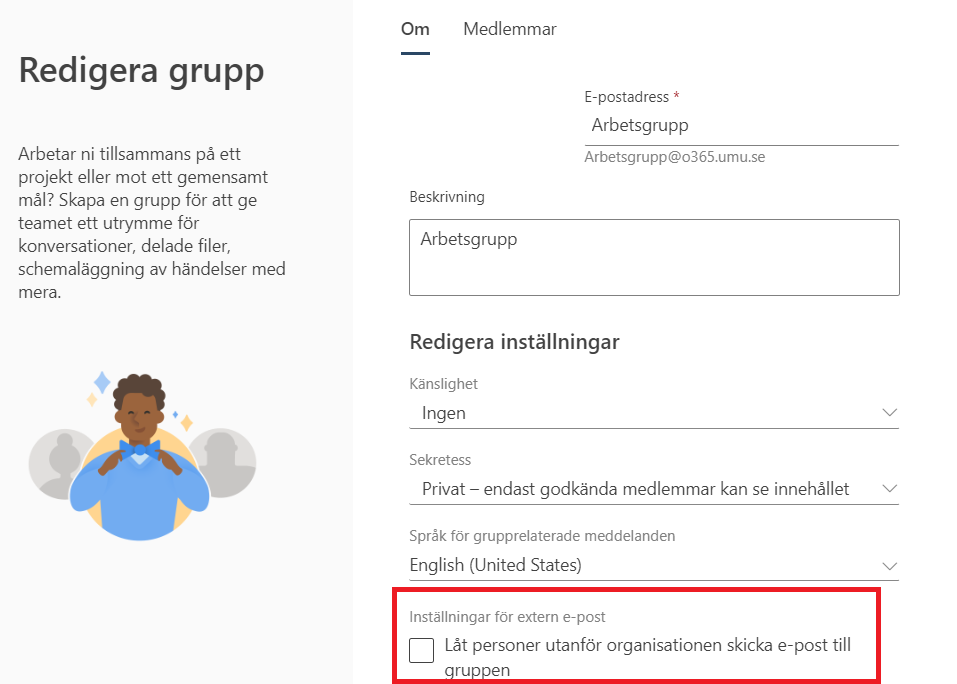Image resolution: width=957 pixels, height=684 pixels.
Task: Click inside the Beskrivning text box
Action: 654,257
